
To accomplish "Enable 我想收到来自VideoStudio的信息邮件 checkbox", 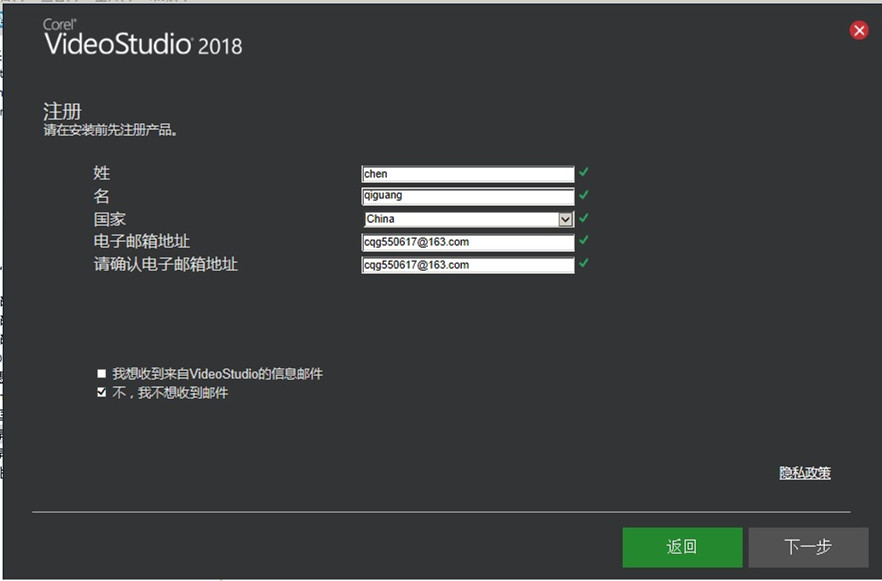I will (101, 373).
